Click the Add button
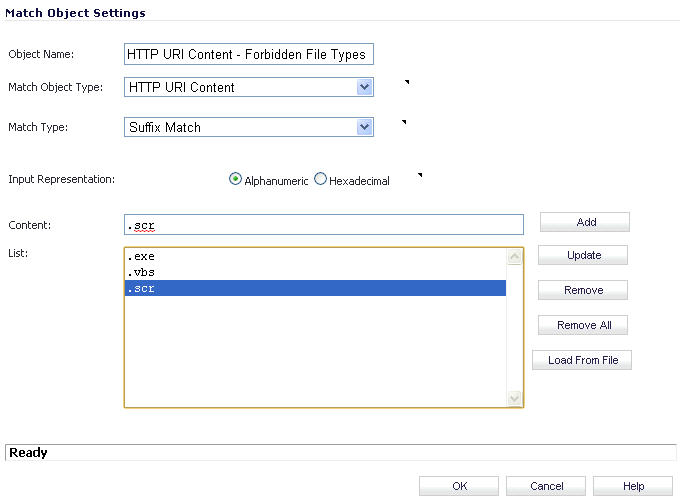Viewport: 680px width, 501px height. (585, 222)
